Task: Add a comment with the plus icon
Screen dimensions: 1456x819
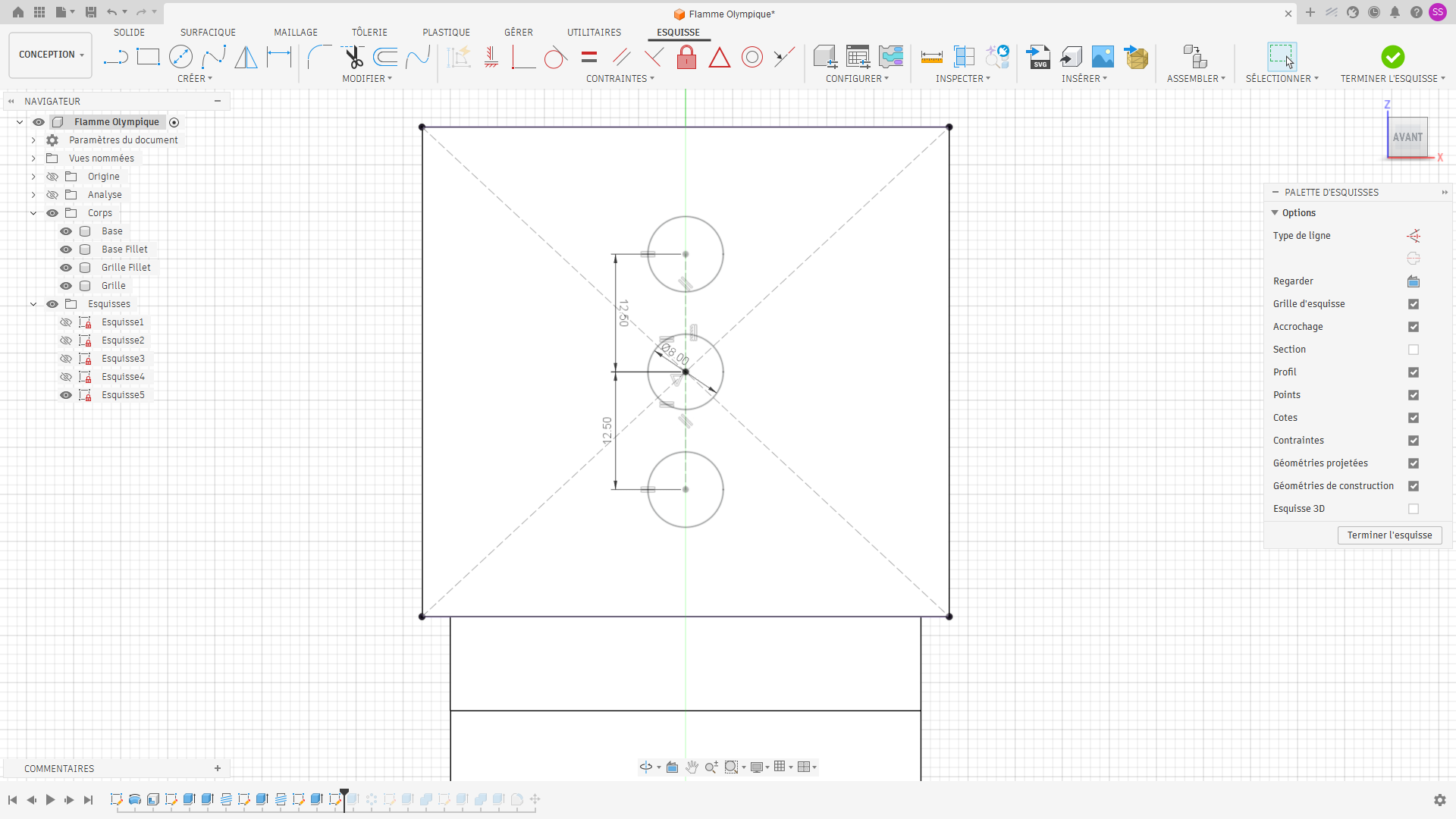Action: (218, 768)
